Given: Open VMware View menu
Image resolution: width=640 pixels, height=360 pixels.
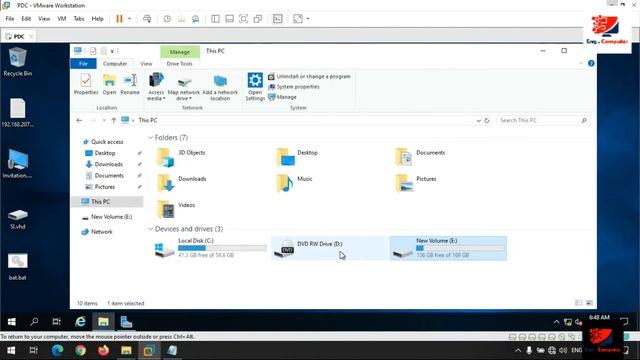Looking at the screenshot, I should [44, 19].
